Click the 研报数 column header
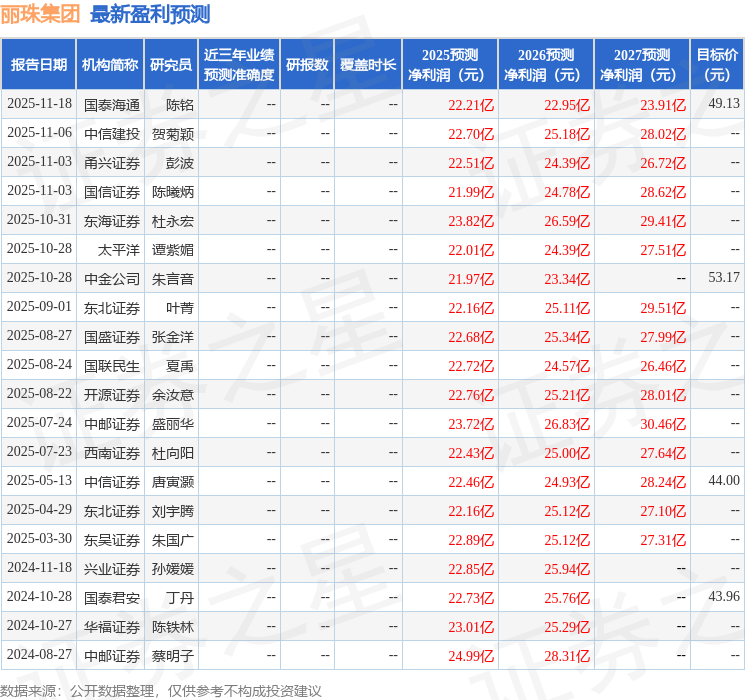The height and width of the screenshot is (700, 745). pyautogui.click(x=307, y=65)
